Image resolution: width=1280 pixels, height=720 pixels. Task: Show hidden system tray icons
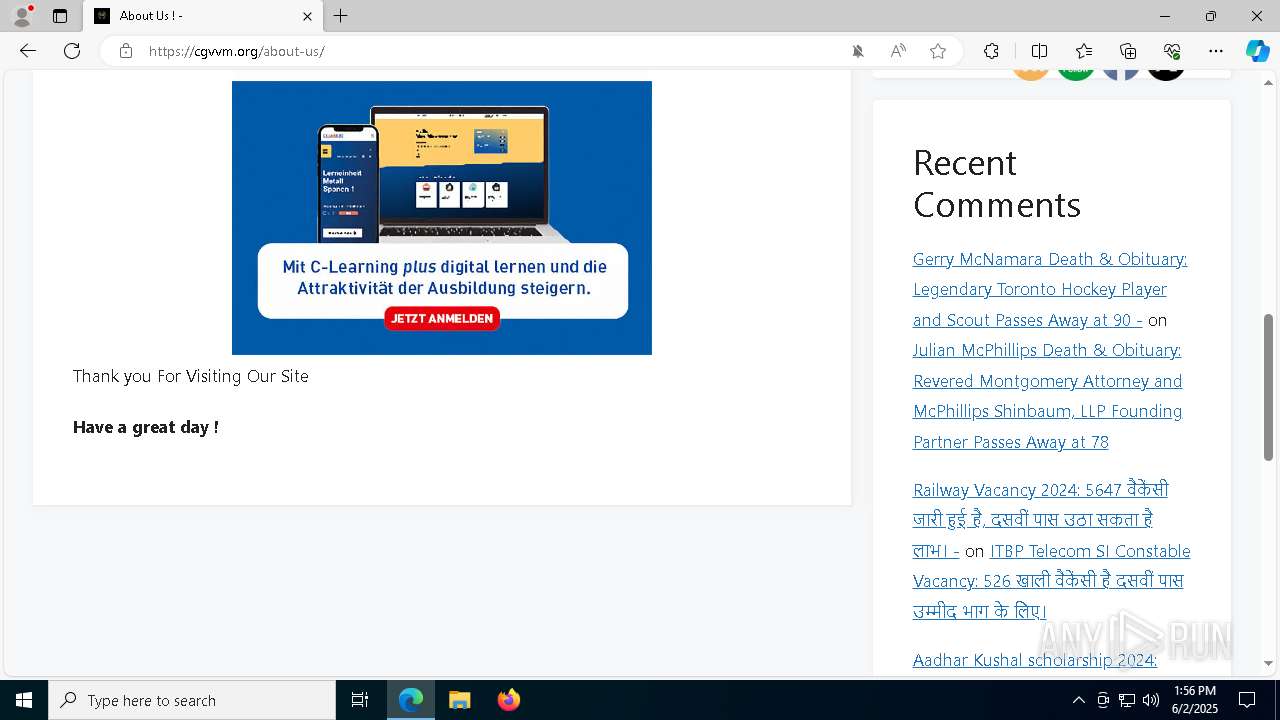pos(1078,700)
